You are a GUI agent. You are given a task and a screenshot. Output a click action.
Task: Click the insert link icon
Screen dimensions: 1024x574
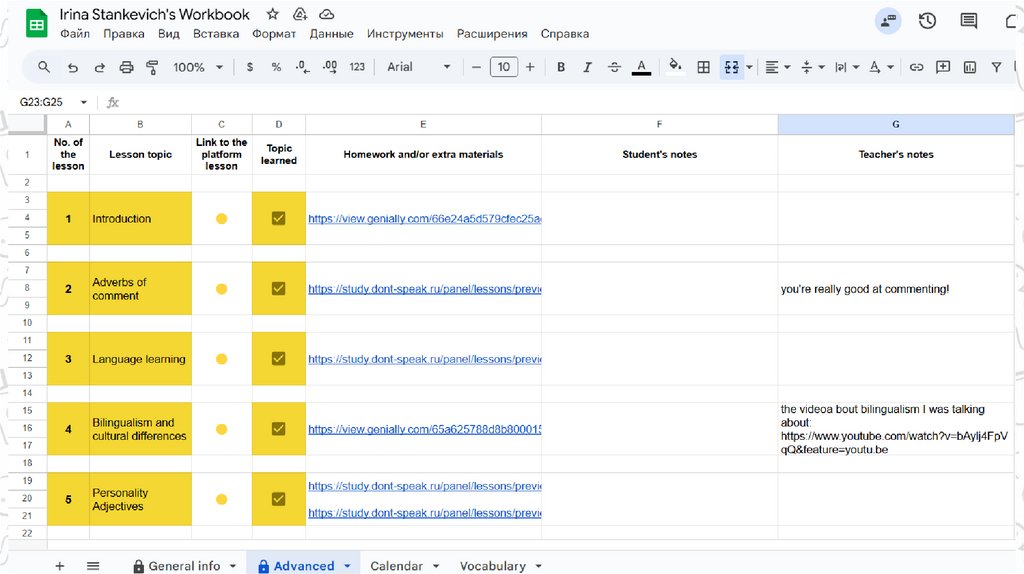click(x=916, y=67)
